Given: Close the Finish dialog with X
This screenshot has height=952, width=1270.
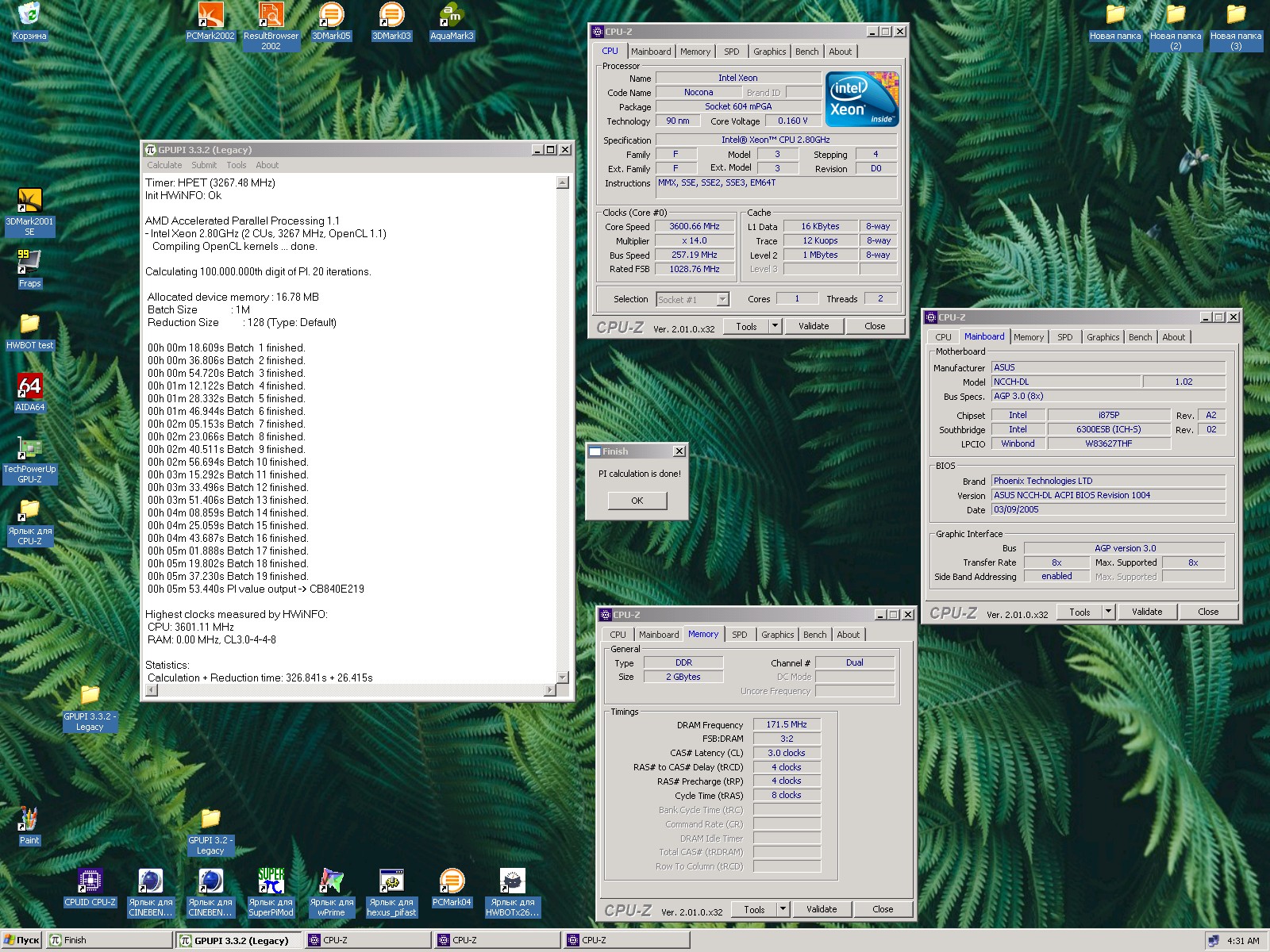Looking at the screenshot, I should click(679, 451).
